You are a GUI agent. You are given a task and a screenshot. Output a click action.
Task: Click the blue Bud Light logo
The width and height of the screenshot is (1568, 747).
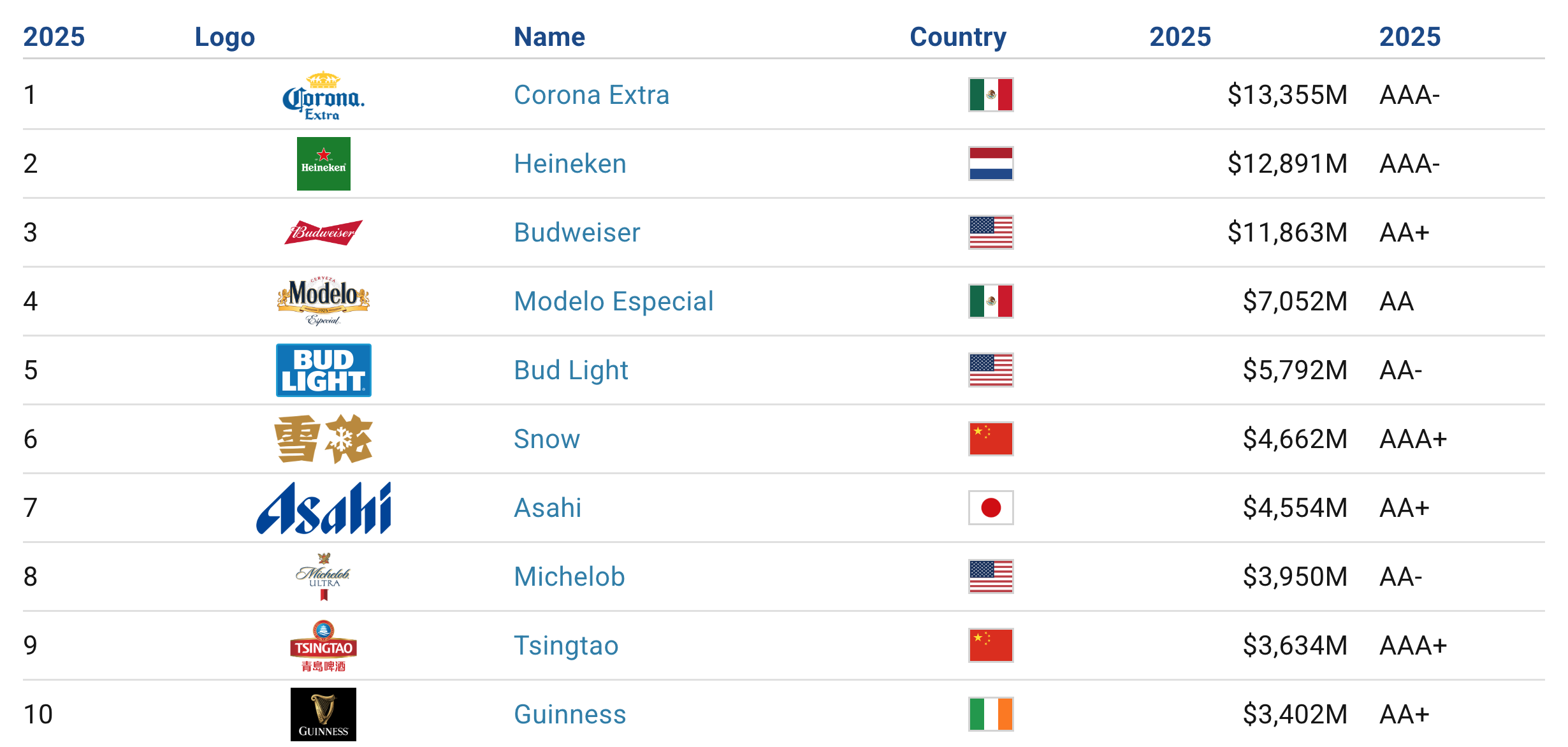click(x=324, y=370)
